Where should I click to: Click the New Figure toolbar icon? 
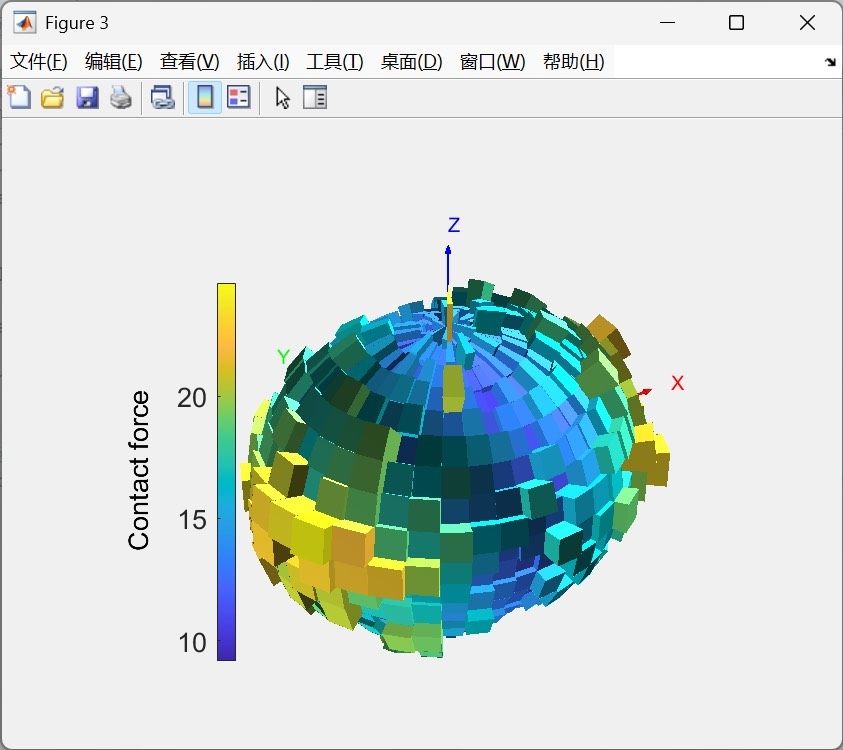coord(19,98)
